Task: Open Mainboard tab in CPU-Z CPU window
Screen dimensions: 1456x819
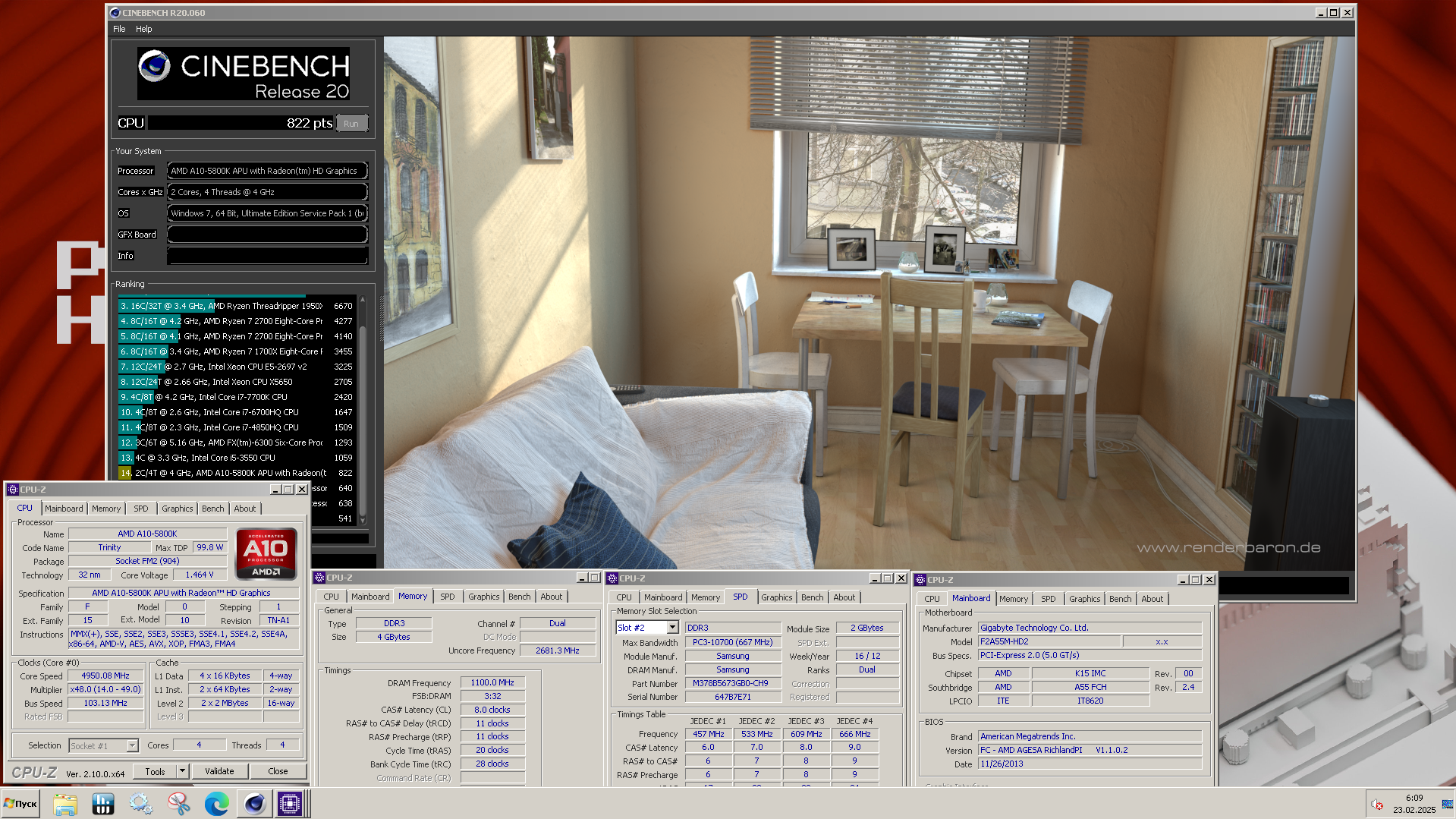Action: (64, 509)
